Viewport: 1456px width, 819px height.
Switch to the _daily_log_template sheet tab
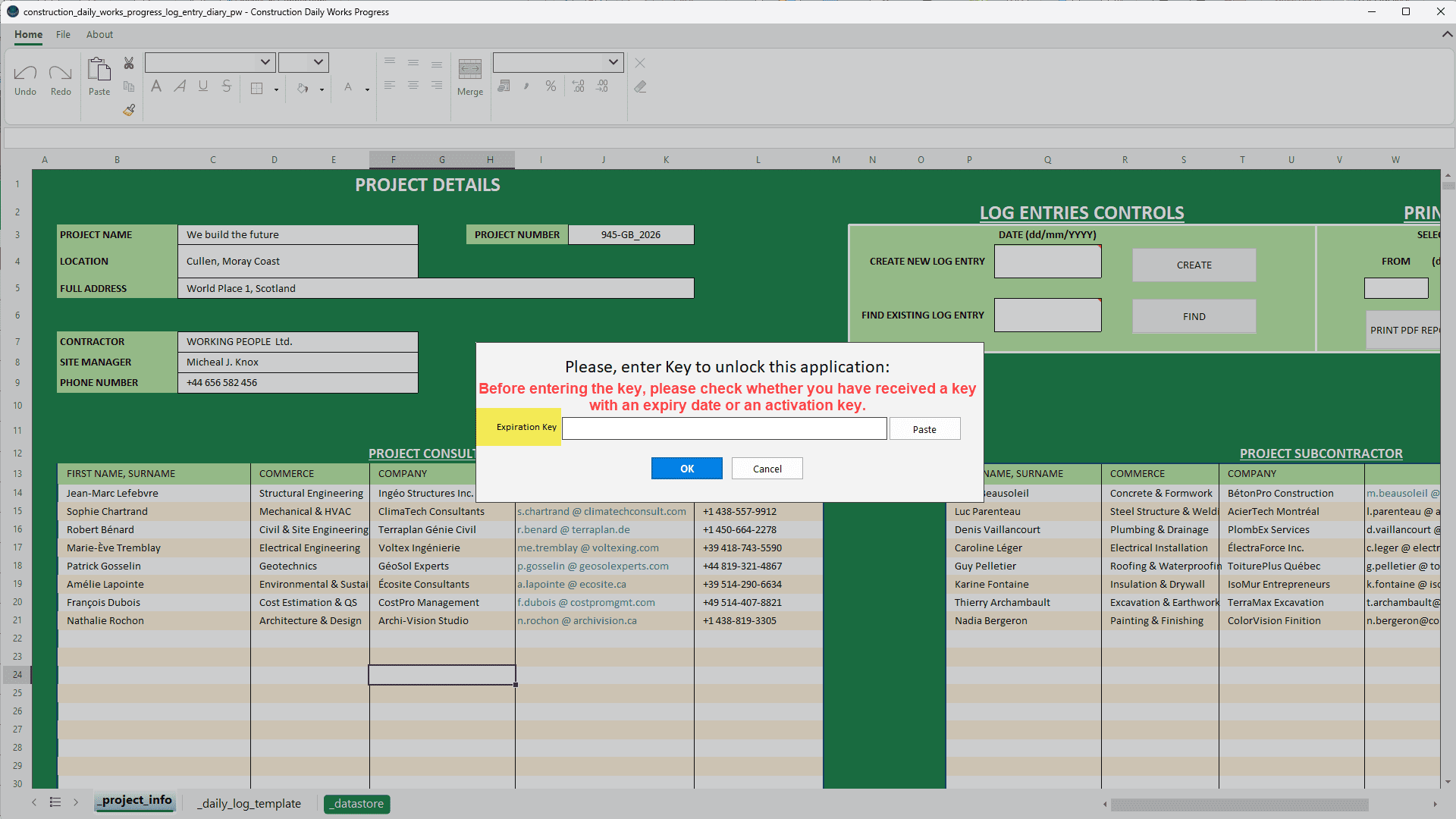pos(249,804)
